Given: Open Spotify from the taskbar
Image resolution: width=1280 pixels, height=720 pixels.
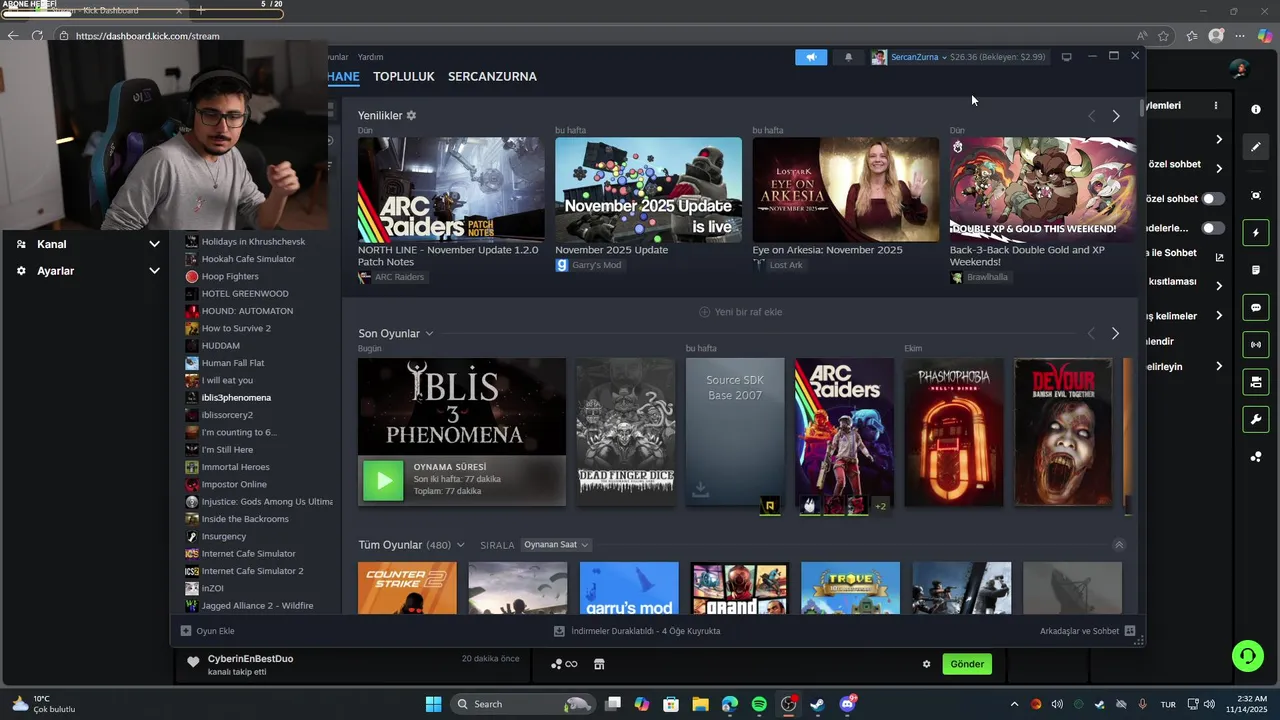Looking at the screenshot, I should coord(759,704).
